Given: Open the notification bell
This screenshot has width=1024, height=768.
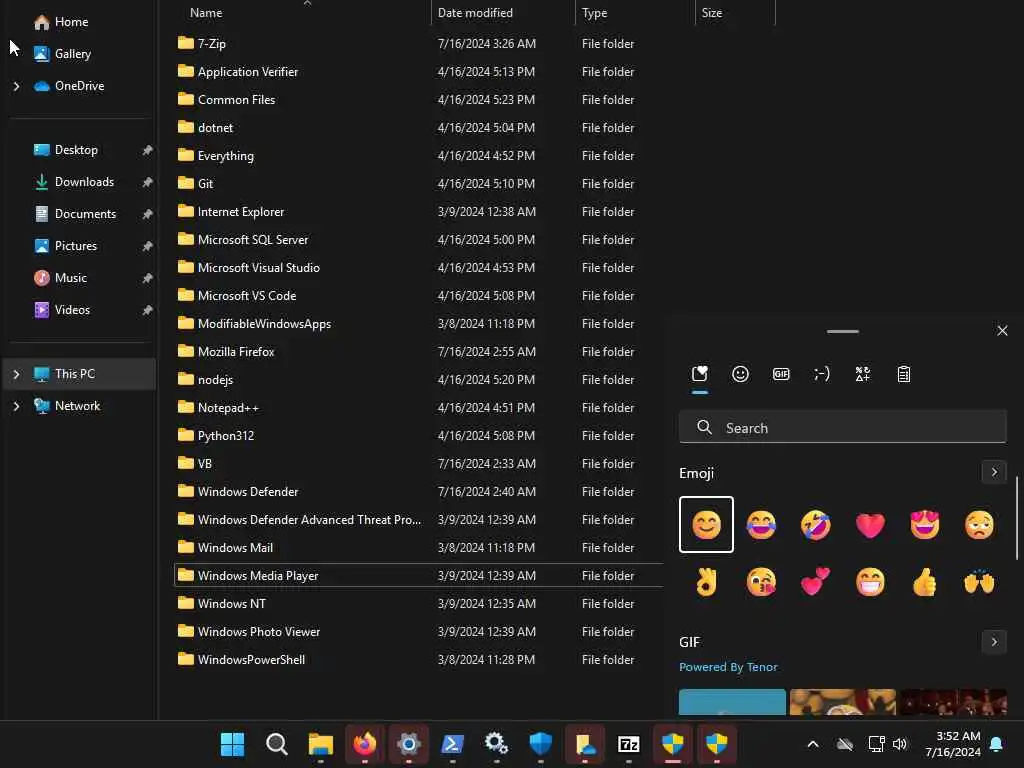Looking at the screenshot, I should 997,744.
